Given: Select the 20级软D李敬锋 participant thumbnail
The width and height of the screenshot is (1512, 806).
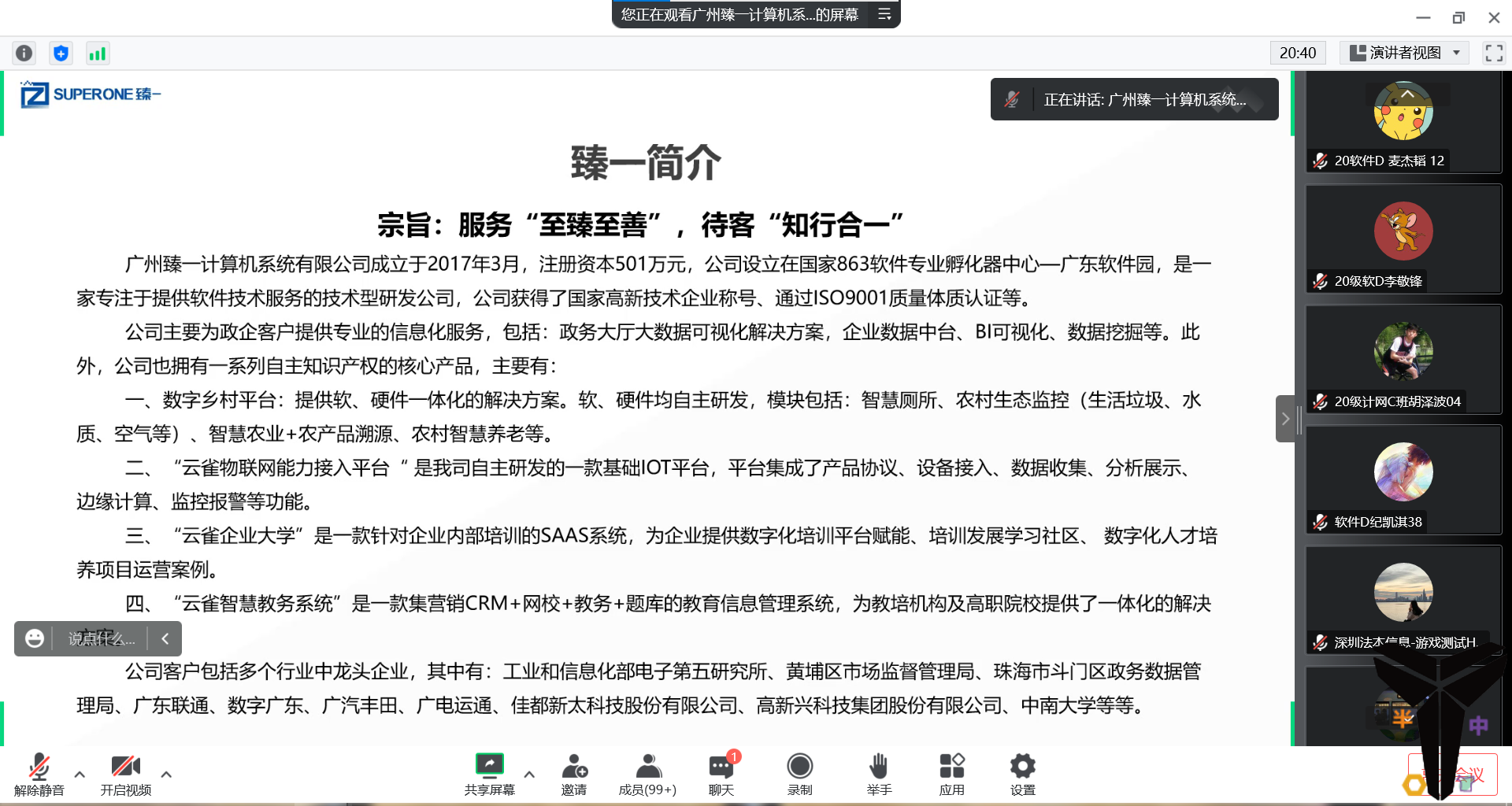Looking at the screenshot, I should [1403, 239].
